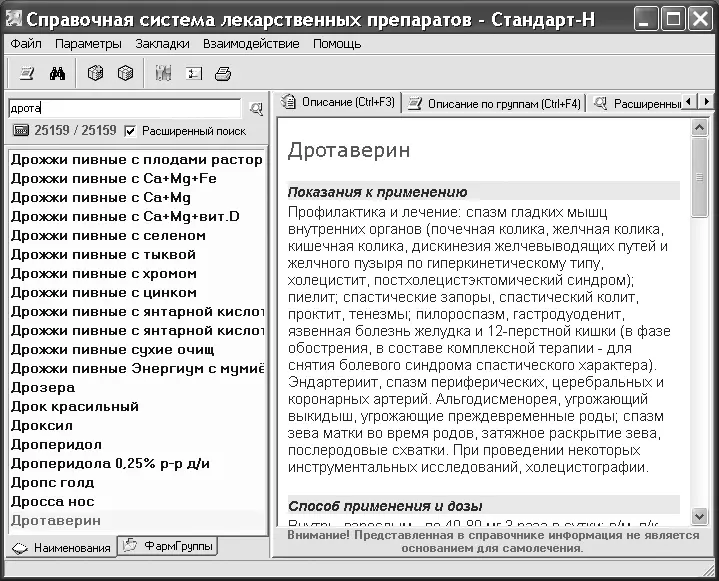This screenshot has width=719, height=581.
Task: Click the magnifier icon beside search field
Action: tap(256, 108)
